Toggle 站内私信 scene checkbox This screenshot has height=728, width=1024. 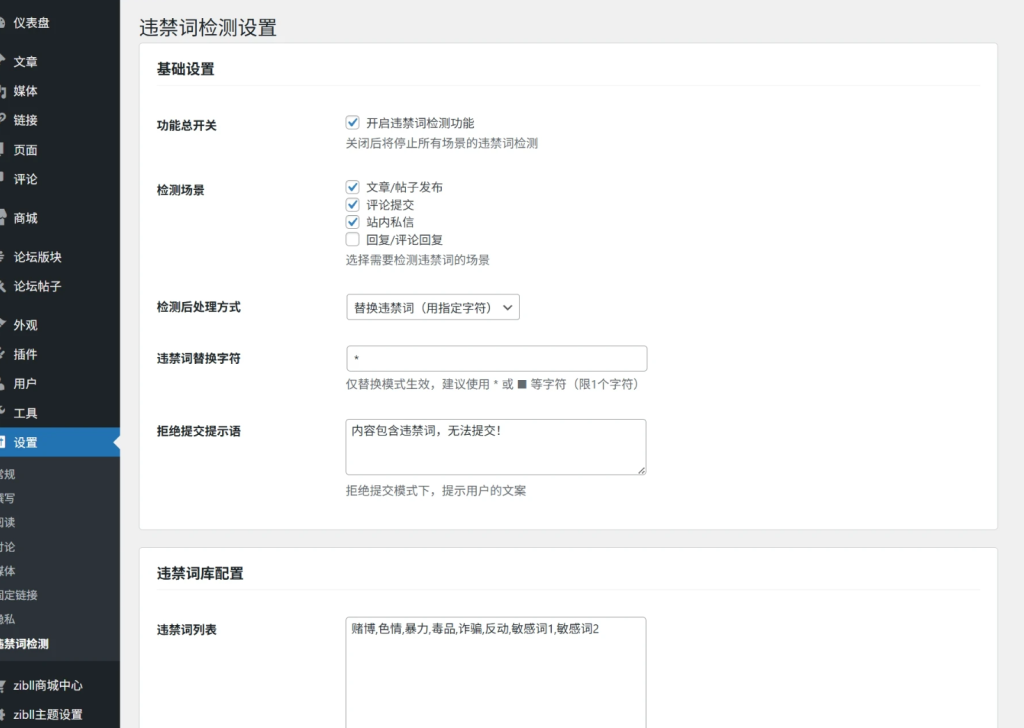353,222
